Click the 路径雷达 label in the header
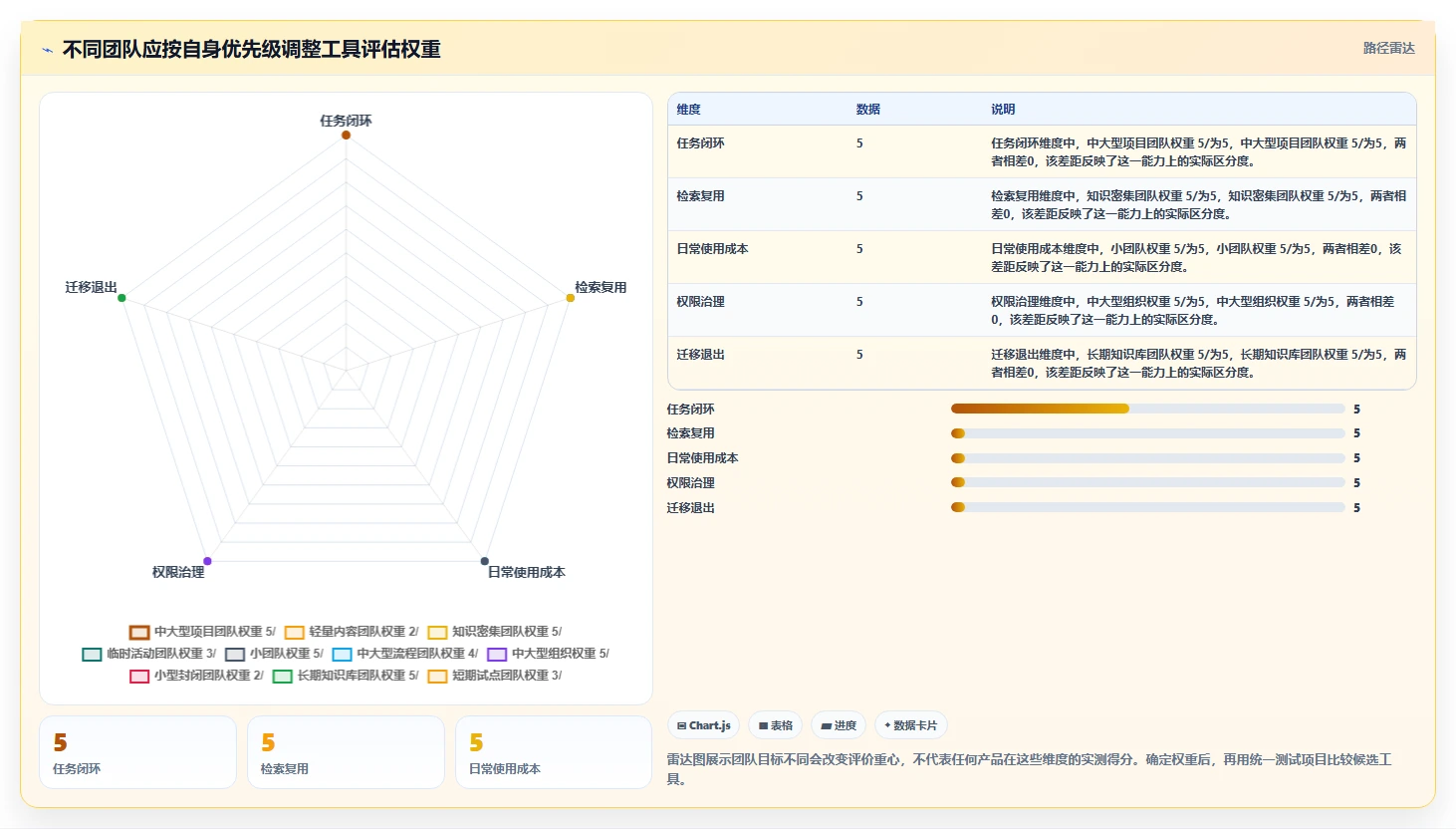The image size is (1456, 829). [1388, 48]
